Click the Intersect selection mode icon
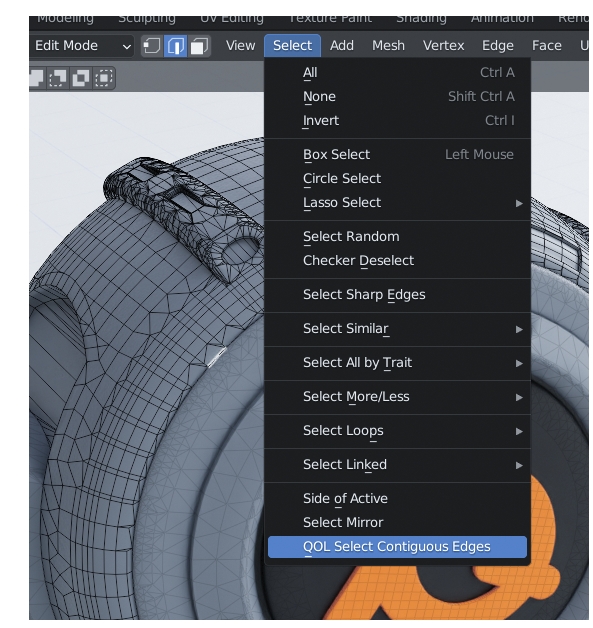This screenshot has height=628, width=593. click(104, 78)
